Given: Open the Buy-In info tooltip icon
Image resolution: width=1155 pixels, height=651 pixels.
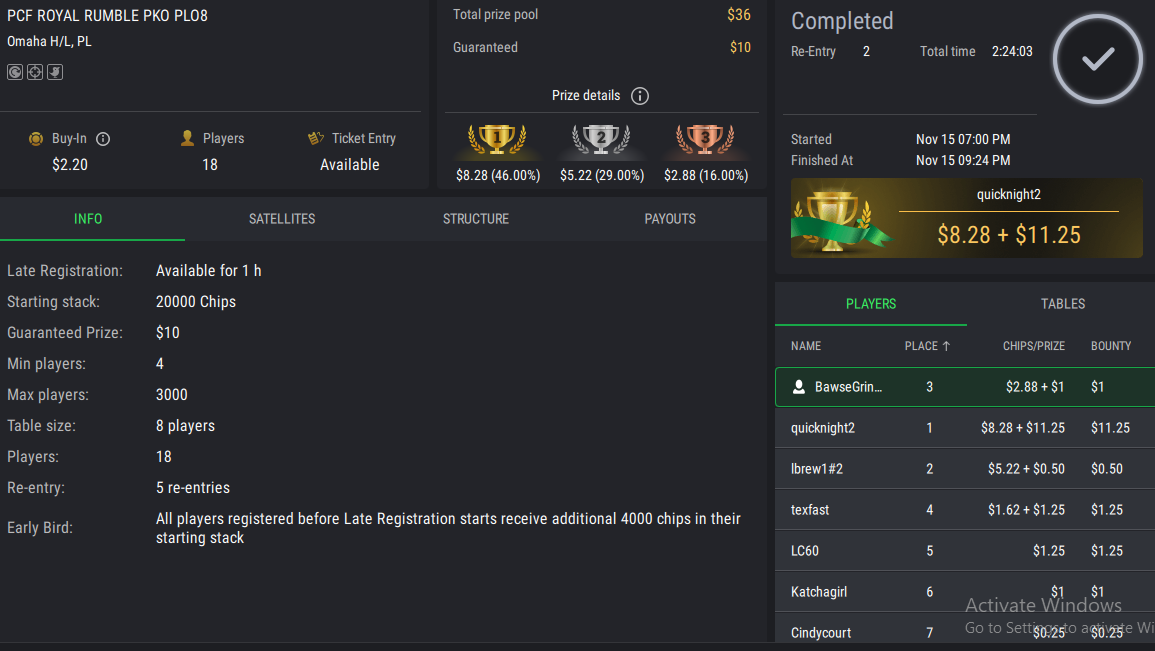Looking at the screenshot, I should pyautogui.click(x=103, y=139).
